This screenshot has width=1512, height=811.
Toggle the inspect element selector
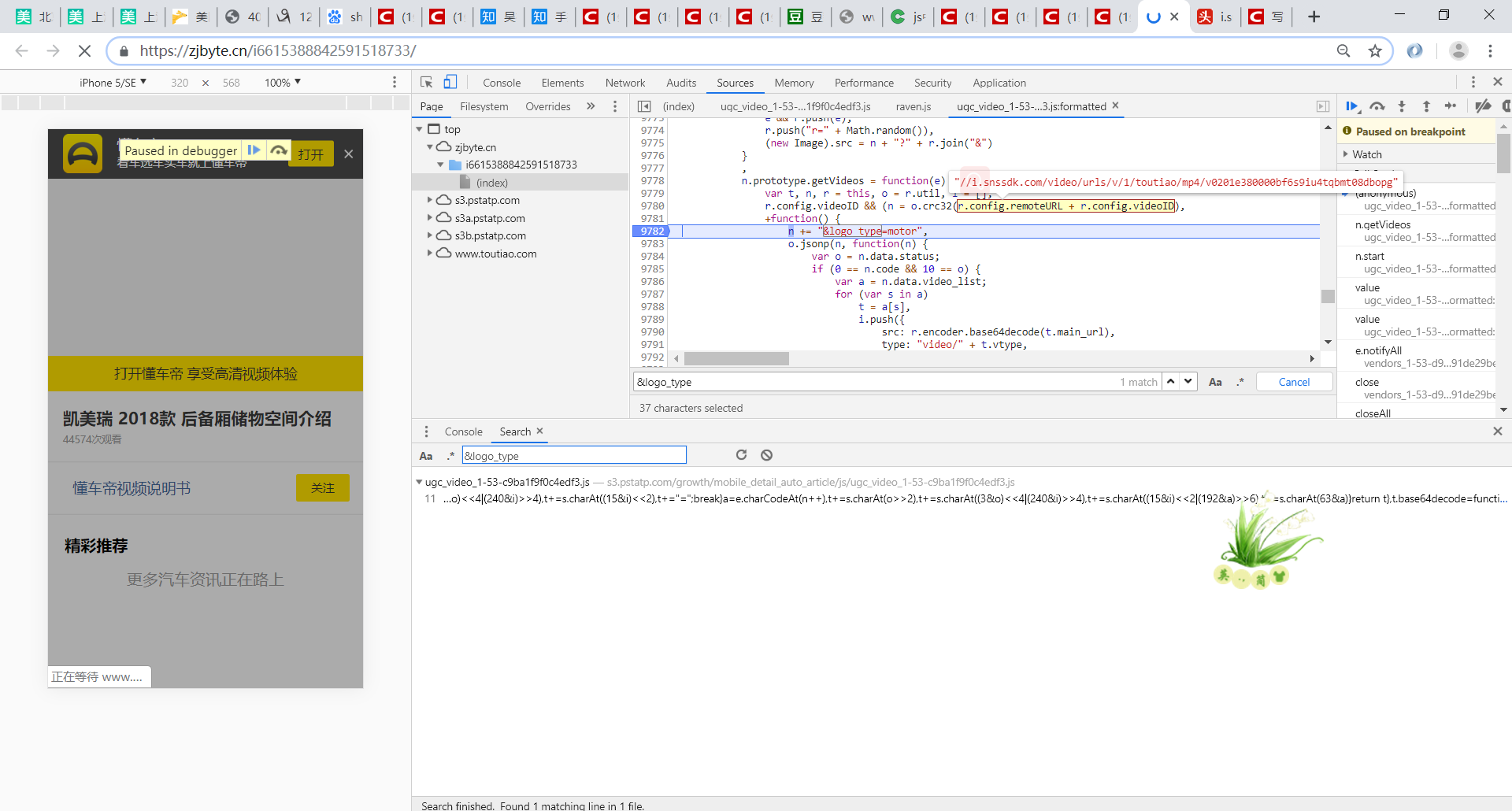[427, 82]
